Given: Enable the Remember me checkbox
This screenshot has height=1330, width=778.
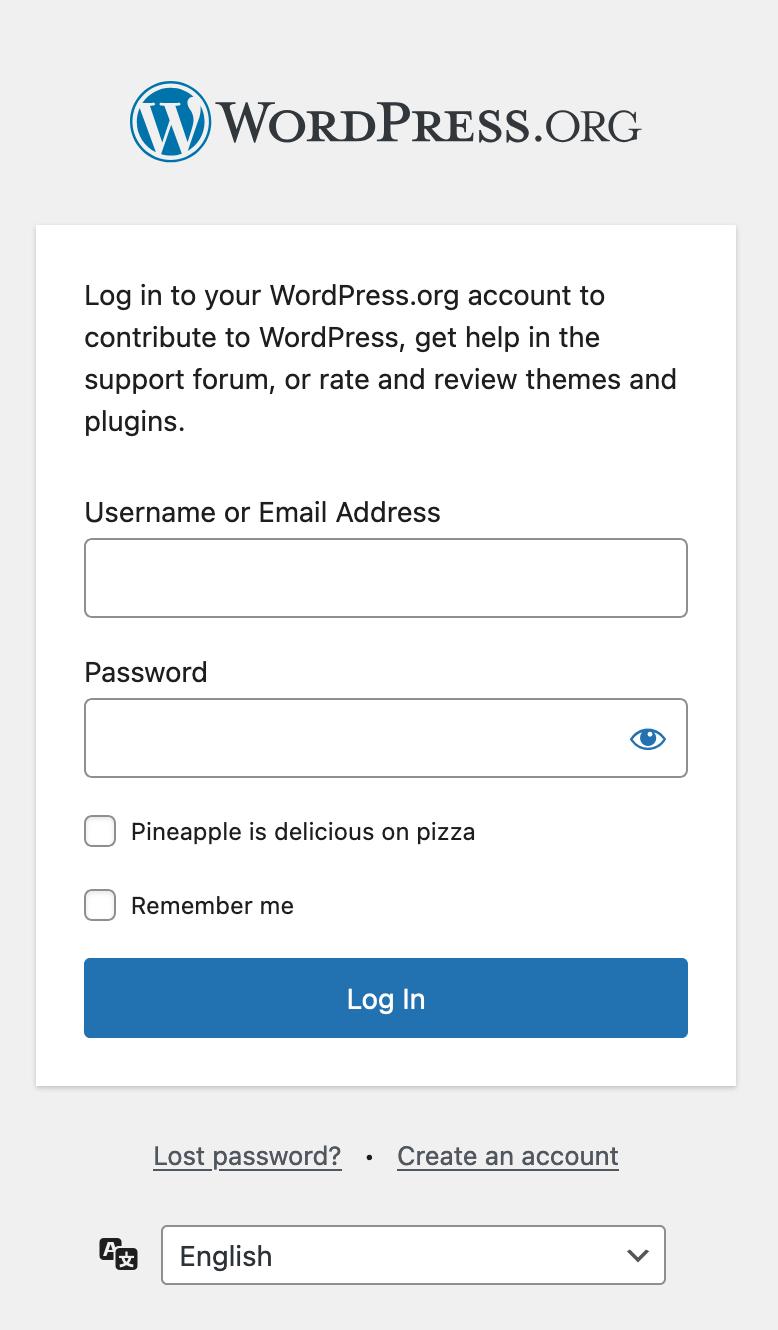Looking at the screenshot, I should point(100,905).
